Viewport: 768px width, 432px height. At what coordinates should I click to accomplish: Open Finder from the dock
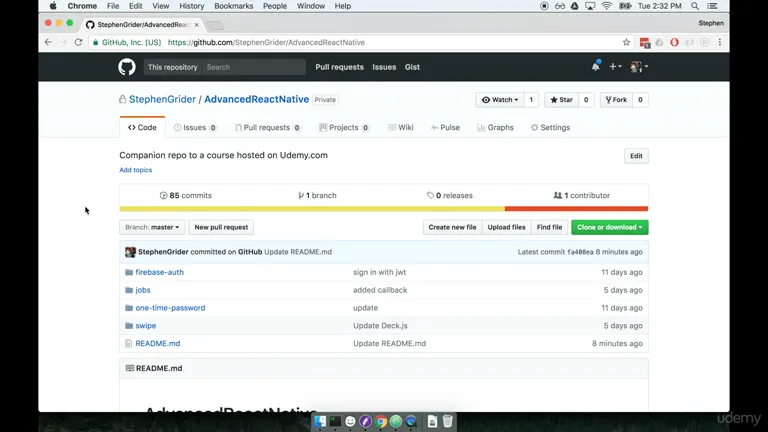(320, 421)
